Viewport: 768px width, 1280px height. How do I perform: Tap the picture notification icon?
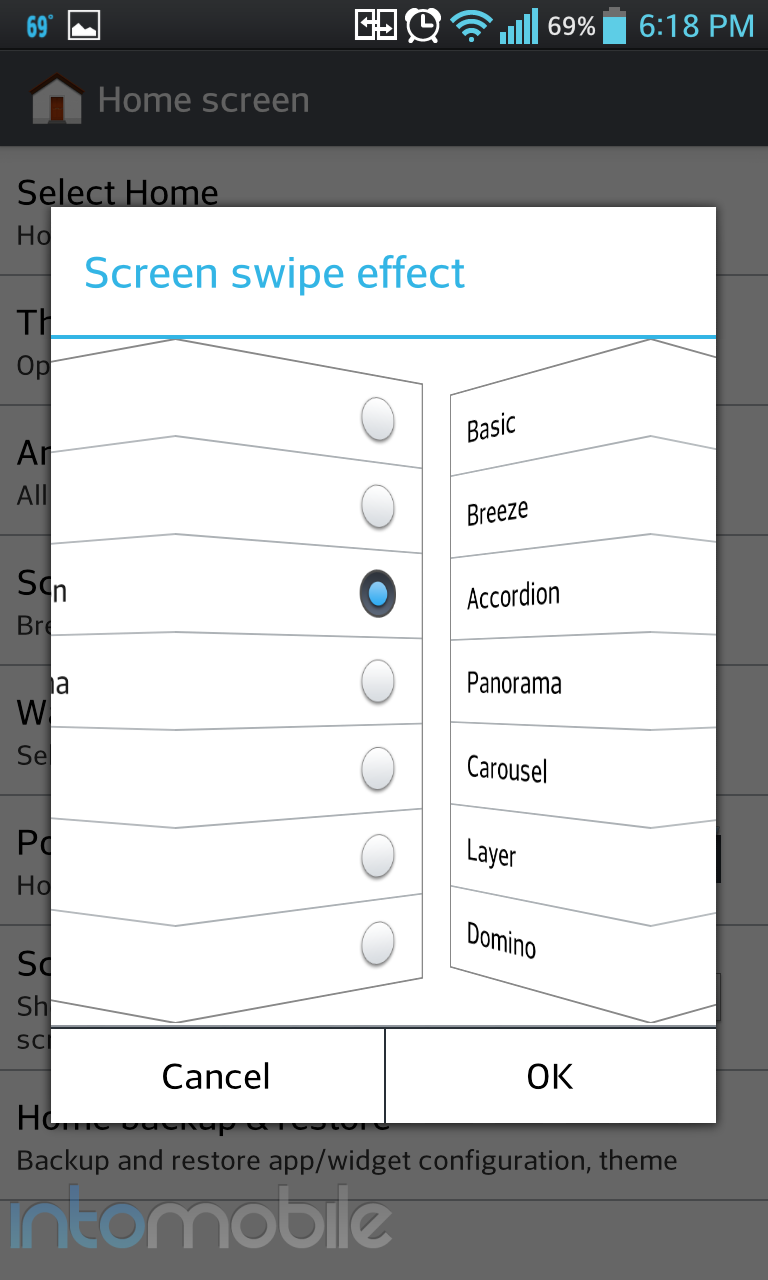pos(84,27)
